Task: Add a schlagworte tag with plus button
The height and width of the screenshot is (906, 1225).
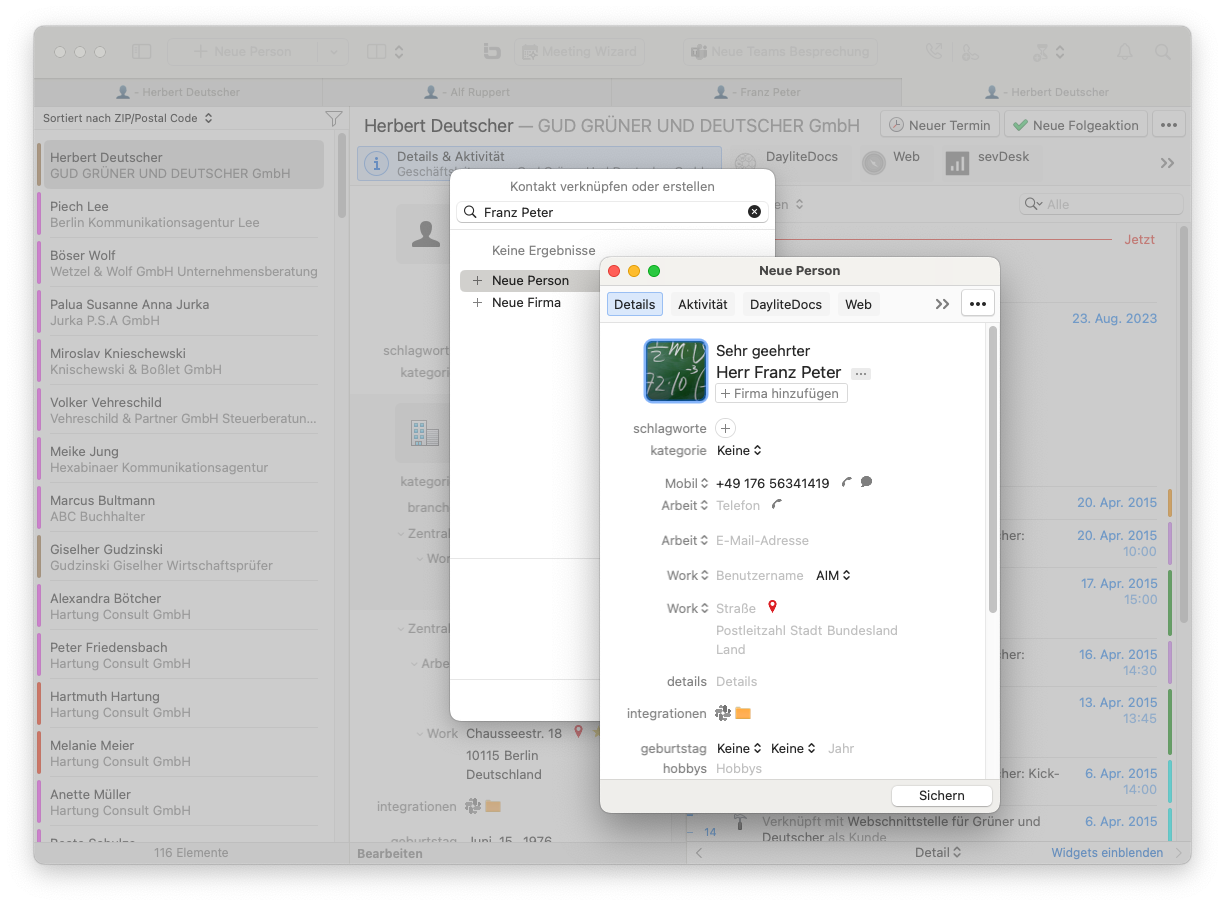Action: point(726,428)
